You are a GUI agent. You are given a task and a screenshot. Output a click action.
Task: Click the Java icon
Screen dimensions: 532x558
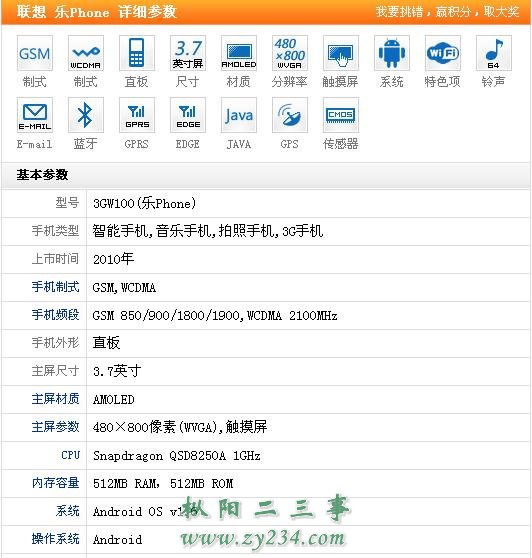[x=239, y=115]
